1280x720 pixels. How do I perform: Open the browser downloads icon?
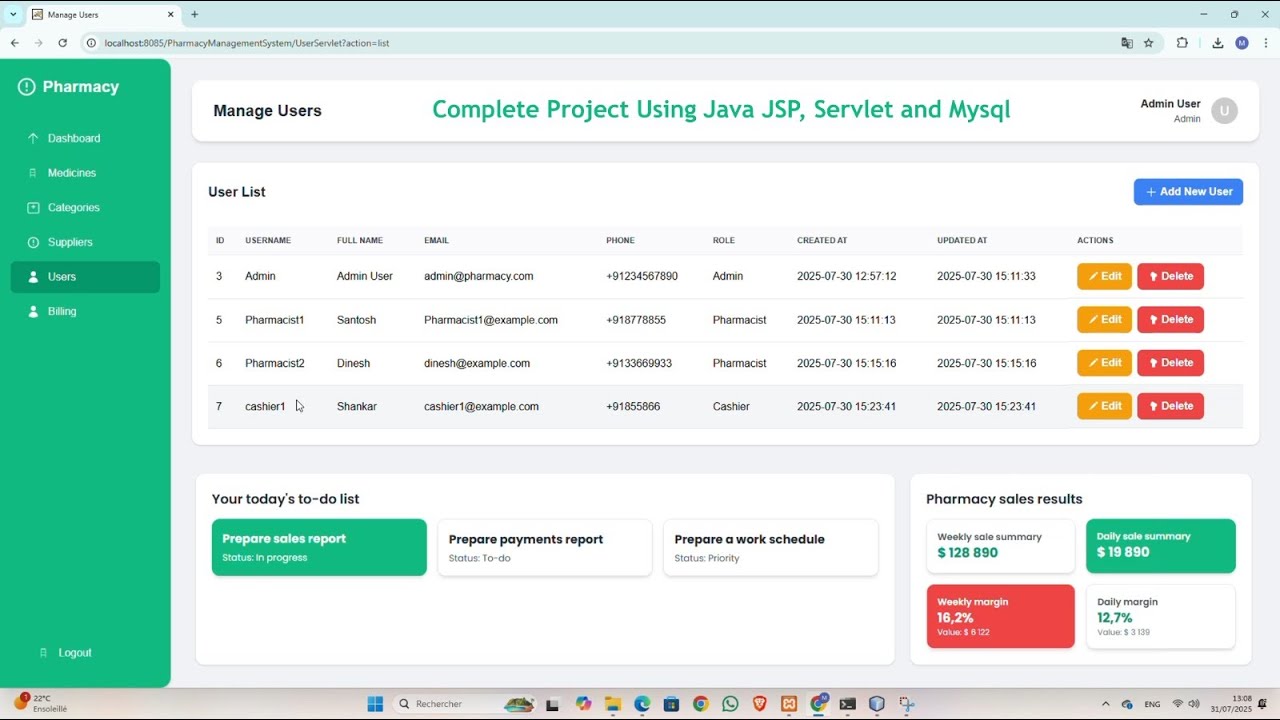point(1217,43)
